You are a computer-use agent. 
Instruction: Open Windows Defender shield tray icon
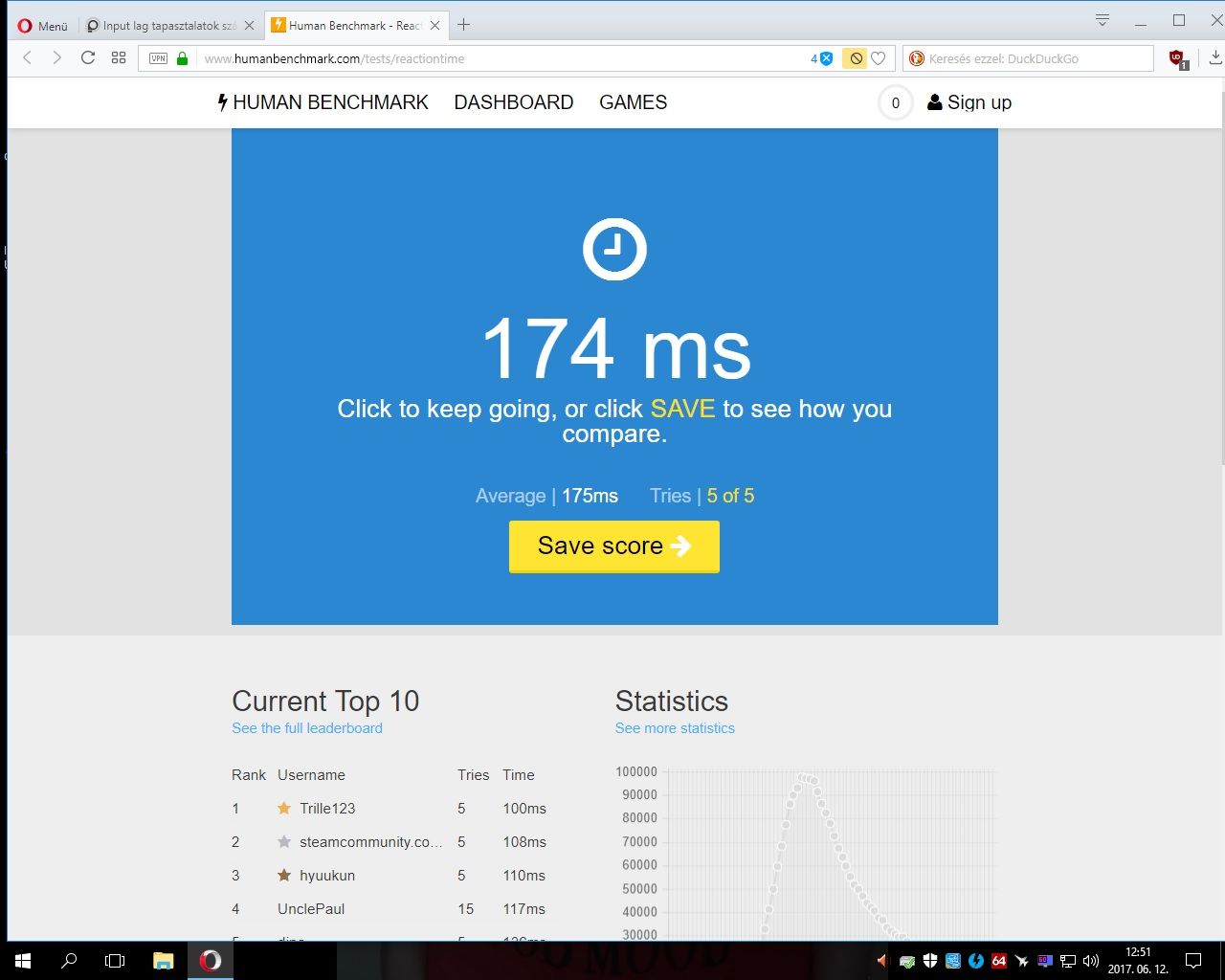pyautogui.click(x=930, y=961)
